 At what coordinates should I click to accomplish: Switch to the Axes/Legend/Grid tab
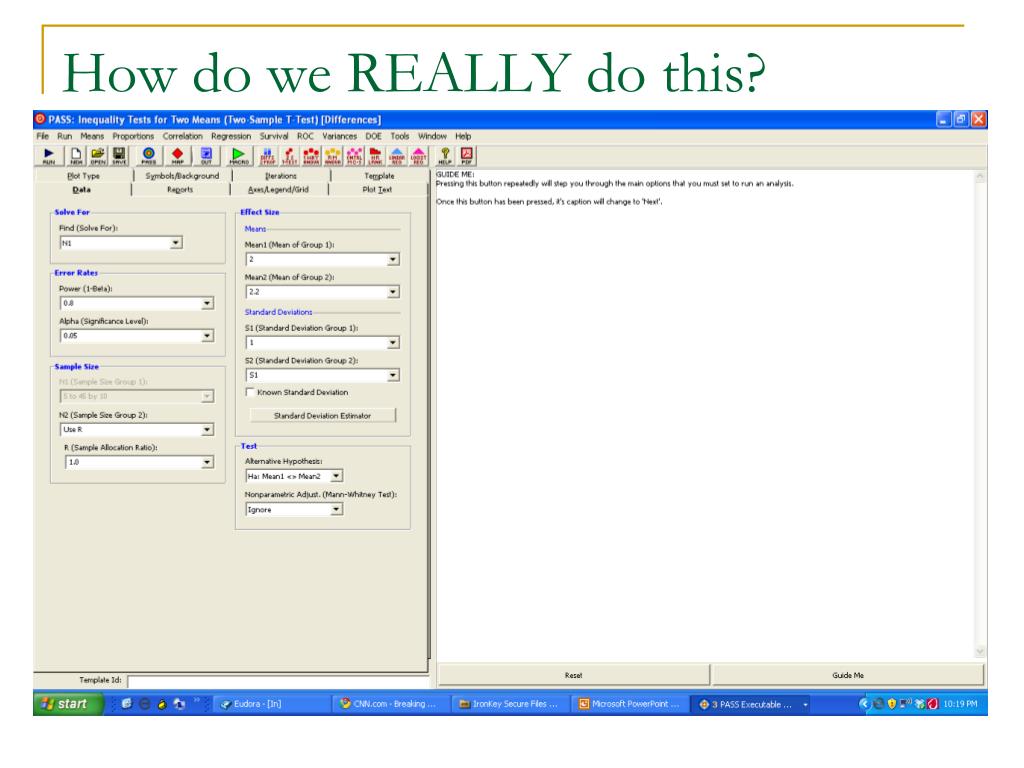(278, 190)
